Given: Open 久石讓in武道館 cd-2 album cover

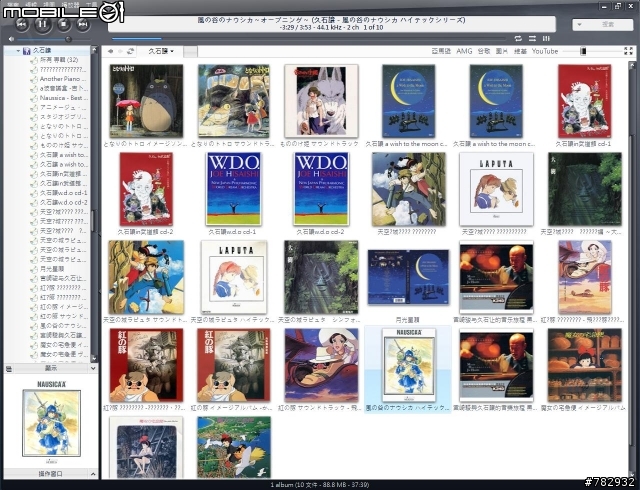Looking at the screenshot, I should pos(146,189).
